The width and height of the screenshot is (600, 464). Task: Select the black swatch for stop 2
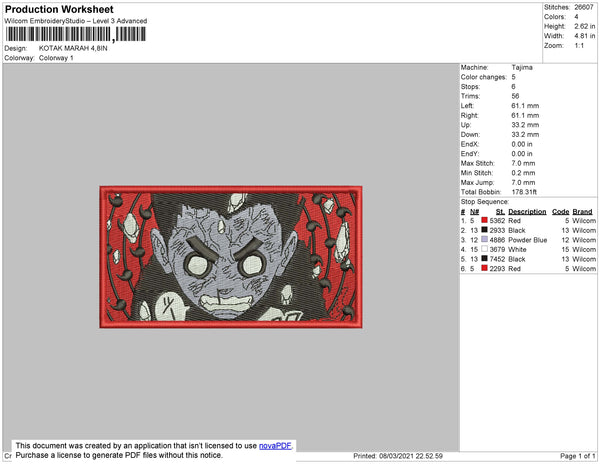pos(484,230)
